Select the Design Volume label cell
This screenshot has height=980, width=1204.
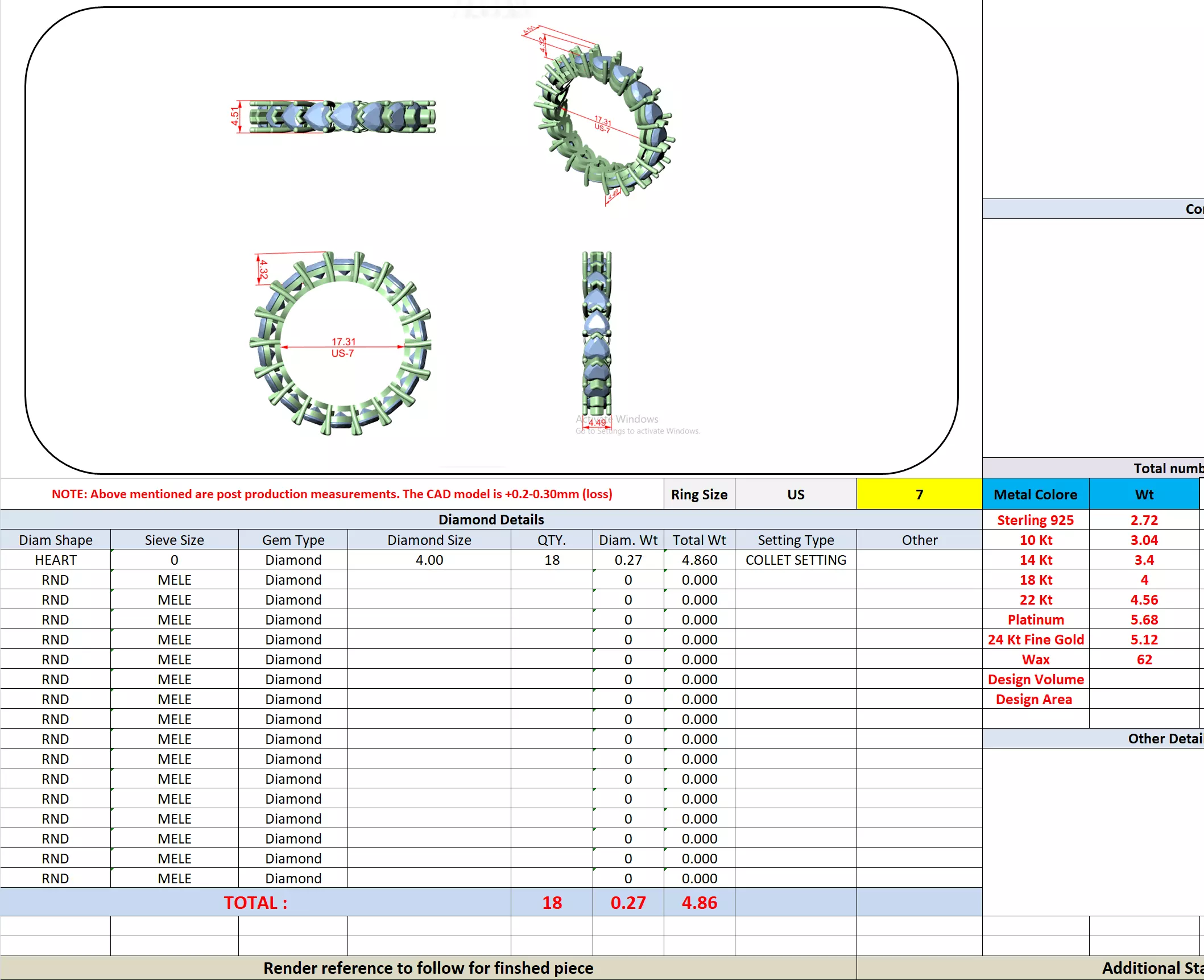coord(1035,679)
